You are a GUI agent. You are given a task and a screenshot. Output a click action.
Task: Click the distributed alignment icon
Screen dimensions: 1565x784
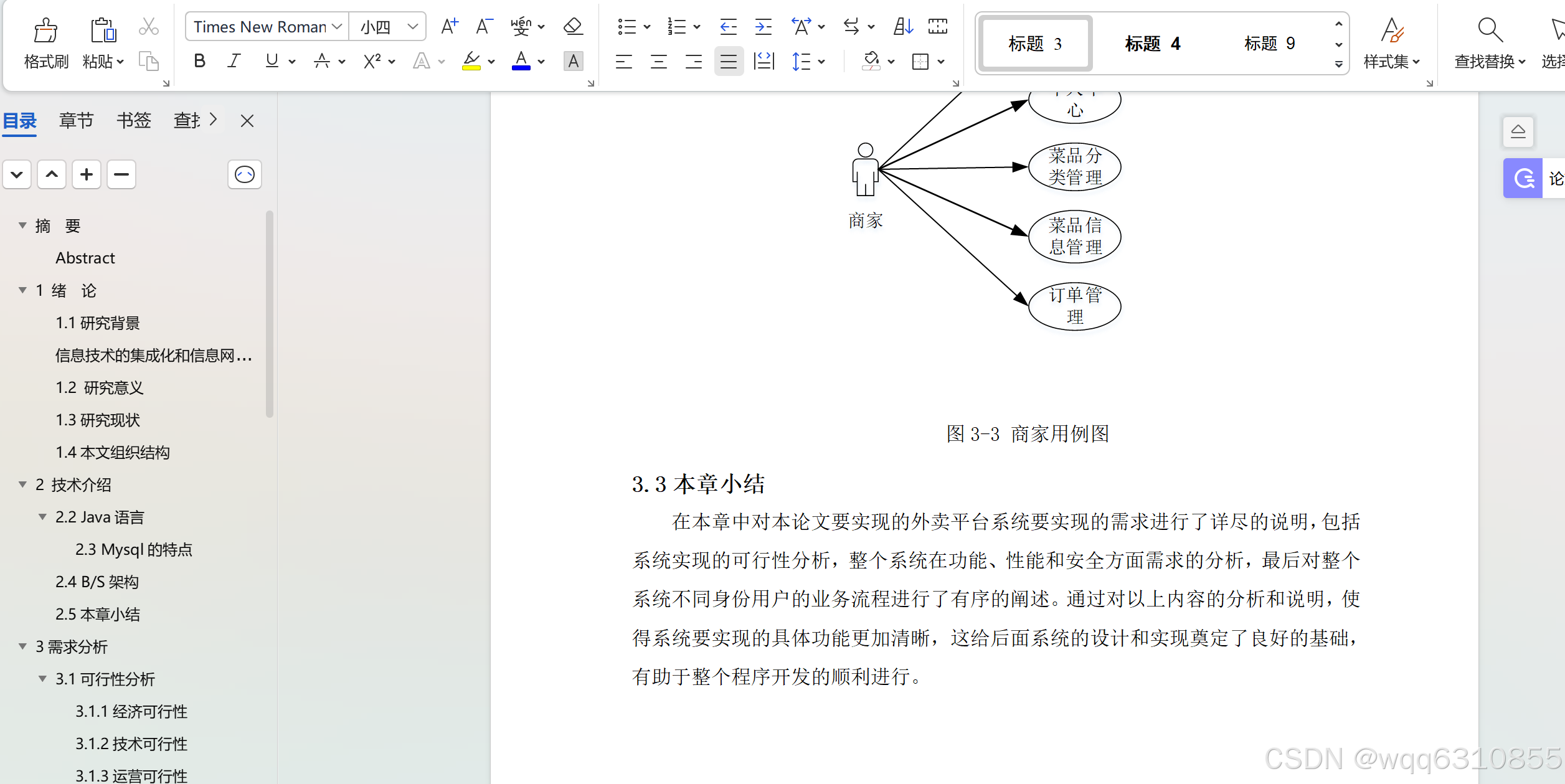click(x=764, y=61)
